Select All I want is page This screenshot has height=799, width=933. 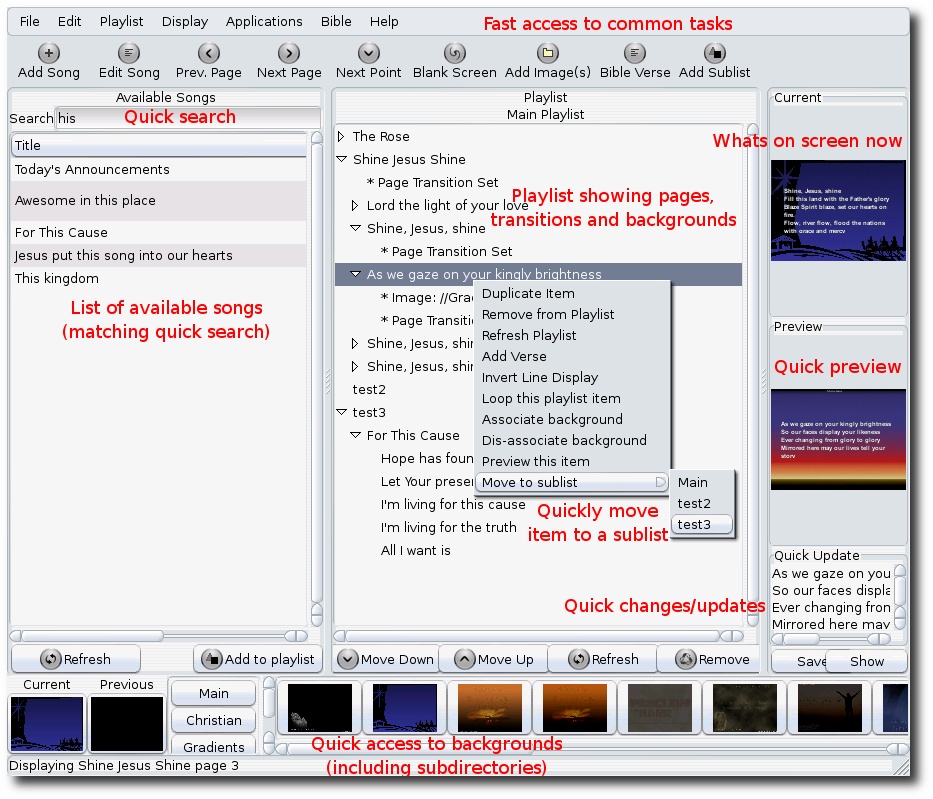(x=415, y=550)
